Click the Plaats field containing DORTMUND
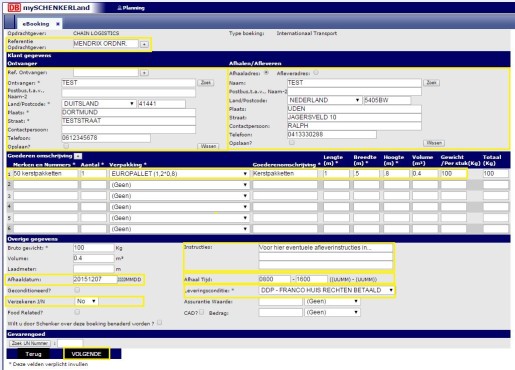 [x=128, y=112]
